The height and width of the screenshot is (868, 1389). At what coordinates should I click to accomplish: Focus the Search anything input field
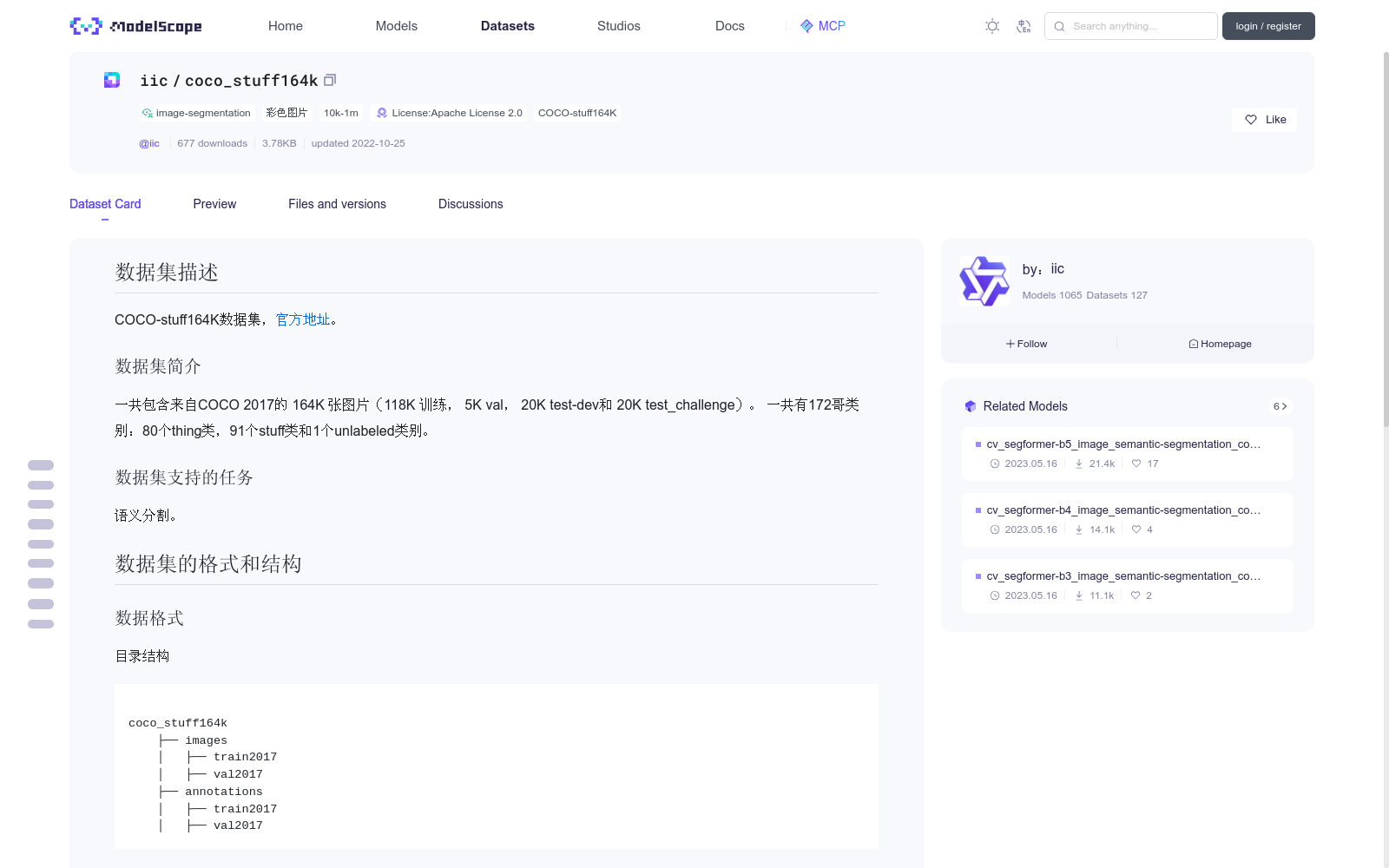[1130, 26]
